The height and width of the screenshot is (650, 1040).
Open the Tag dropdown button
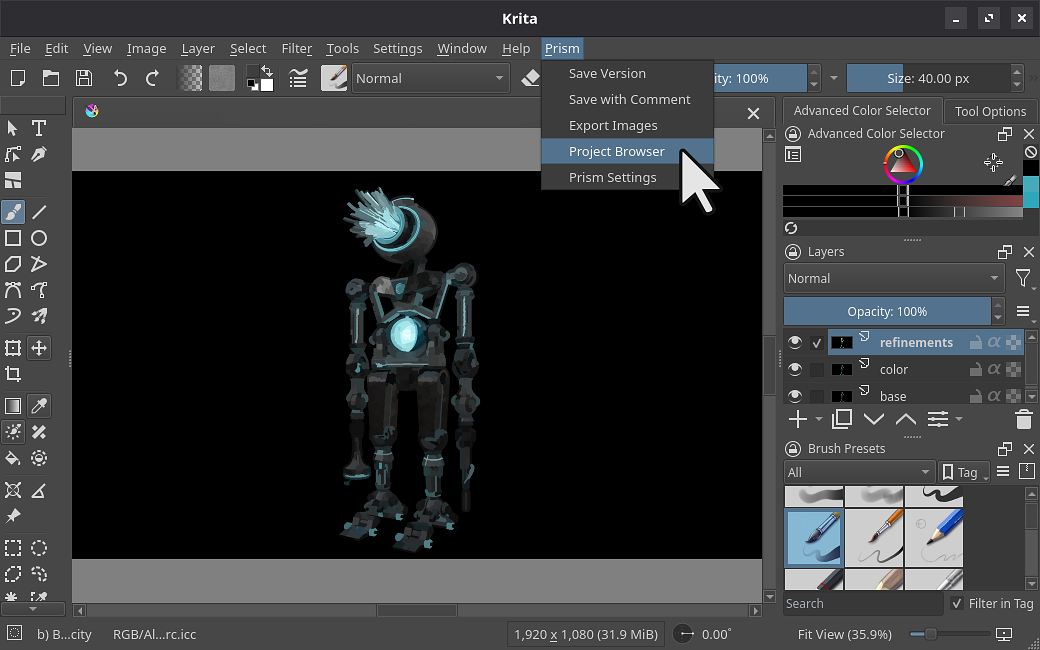pos(965,472)
